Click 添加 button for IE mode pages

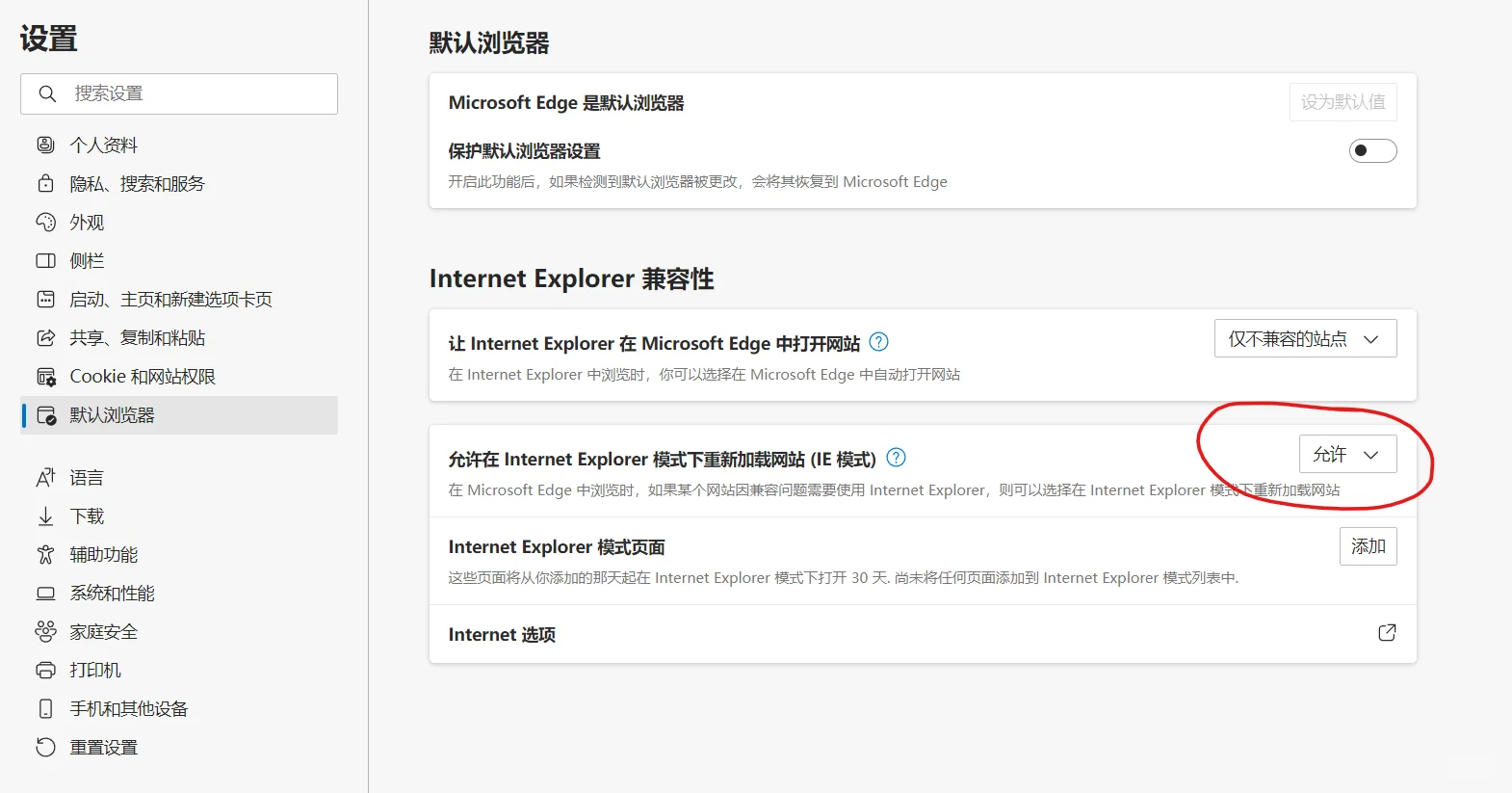pyautogui.click(x=1368, y=546)
